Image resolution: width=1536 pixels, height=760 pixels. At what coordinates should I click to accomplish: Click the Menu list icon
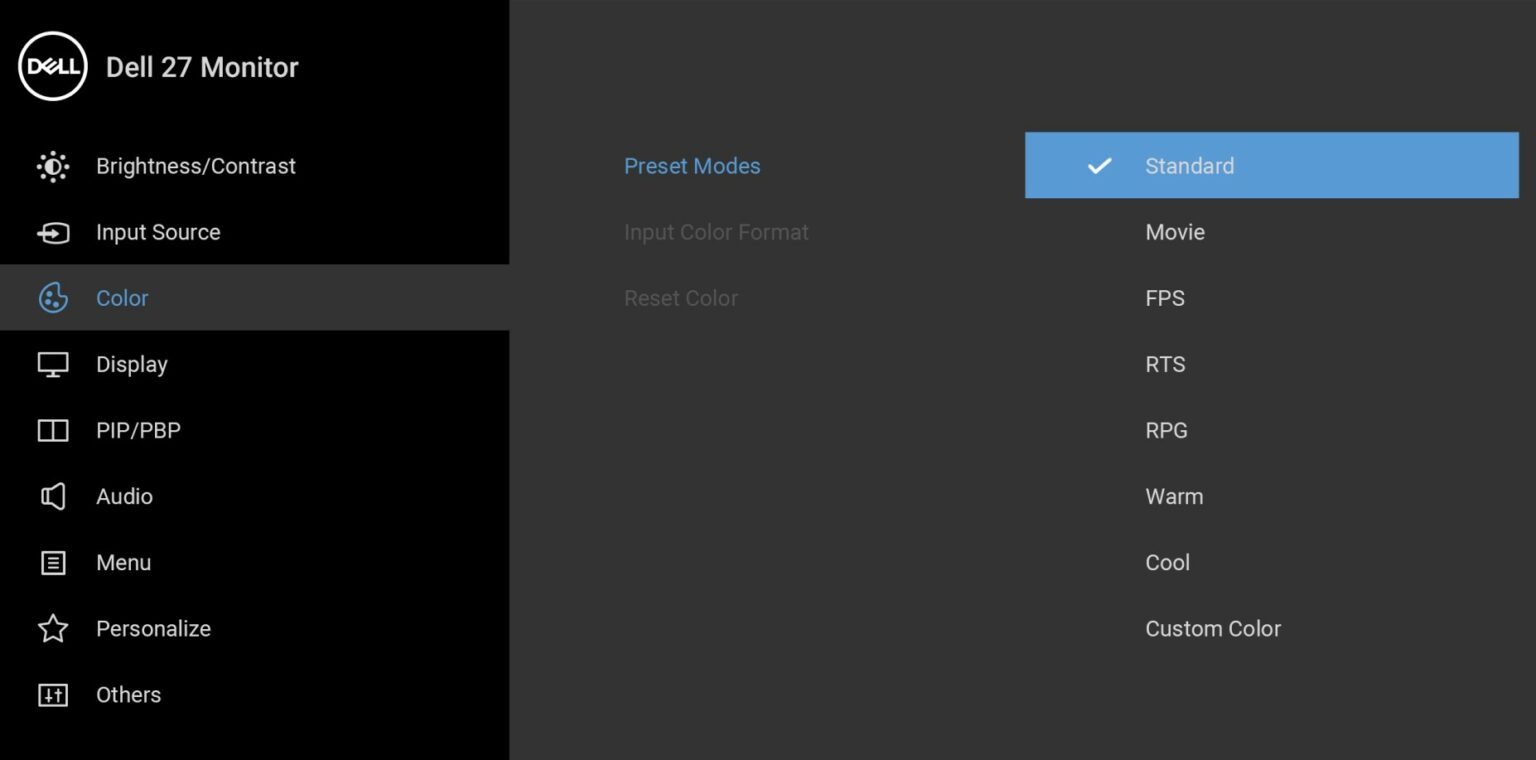coord(53,563)
